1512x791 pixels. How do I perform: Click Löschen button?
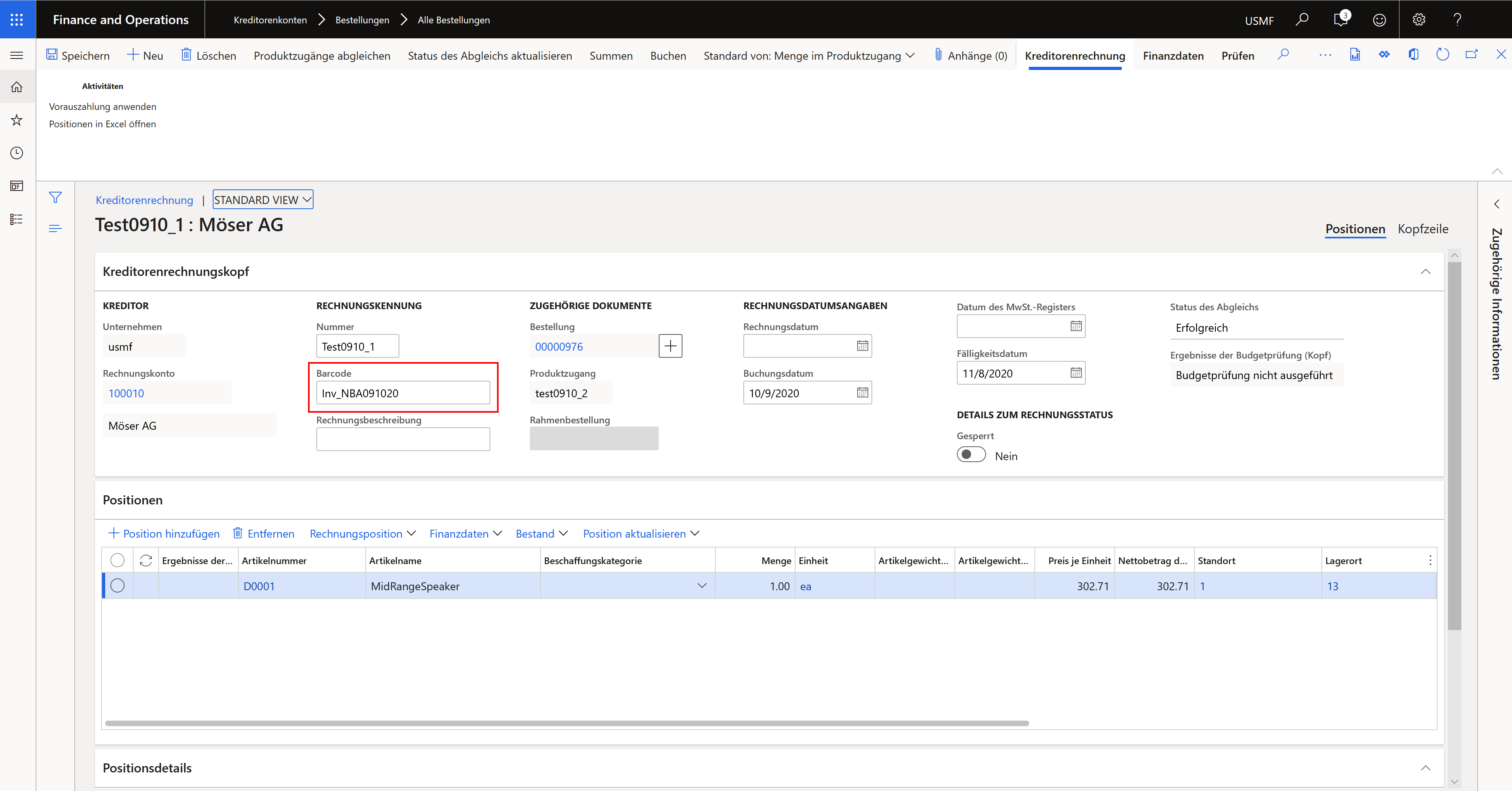pyautogui.click(x=208, y=56)
